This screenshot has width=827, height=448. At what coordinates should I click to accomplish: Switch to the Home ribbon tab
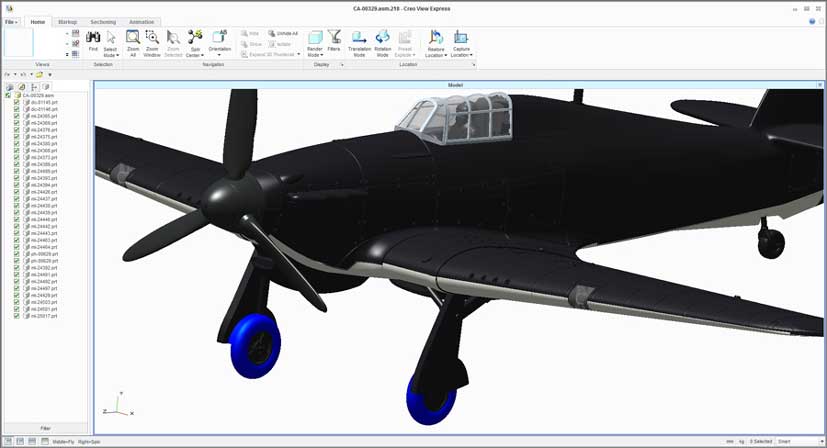[x=37, y=22]
